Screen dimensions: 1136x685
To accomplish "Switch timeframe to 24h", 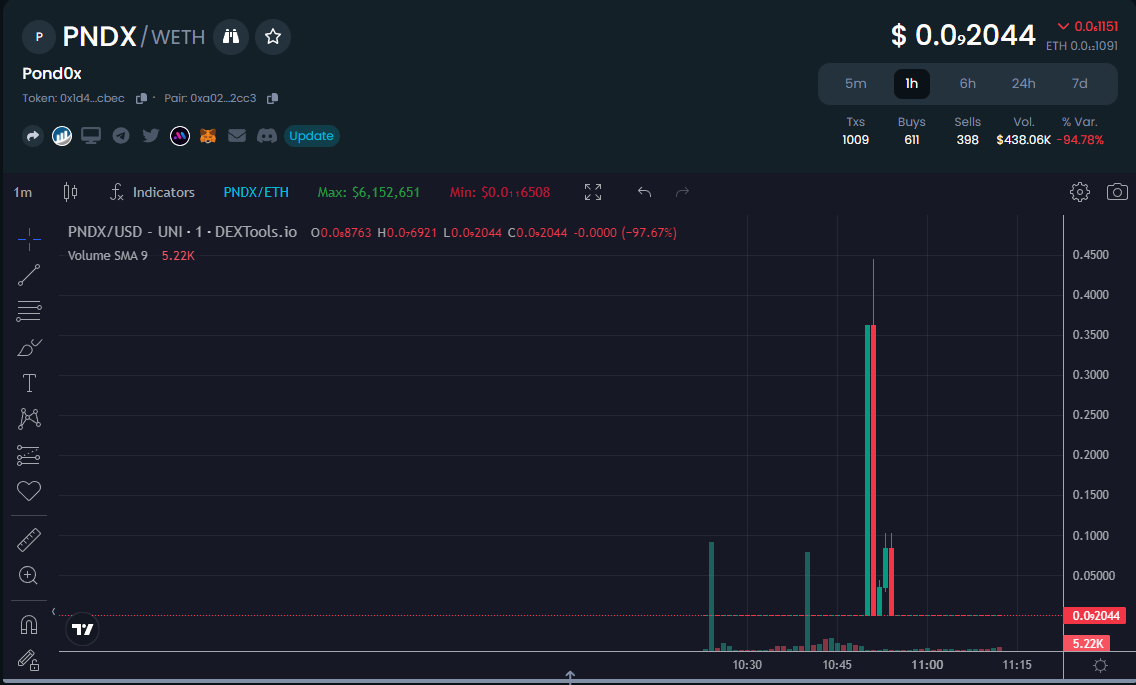I will click(x=1023, y=83).
